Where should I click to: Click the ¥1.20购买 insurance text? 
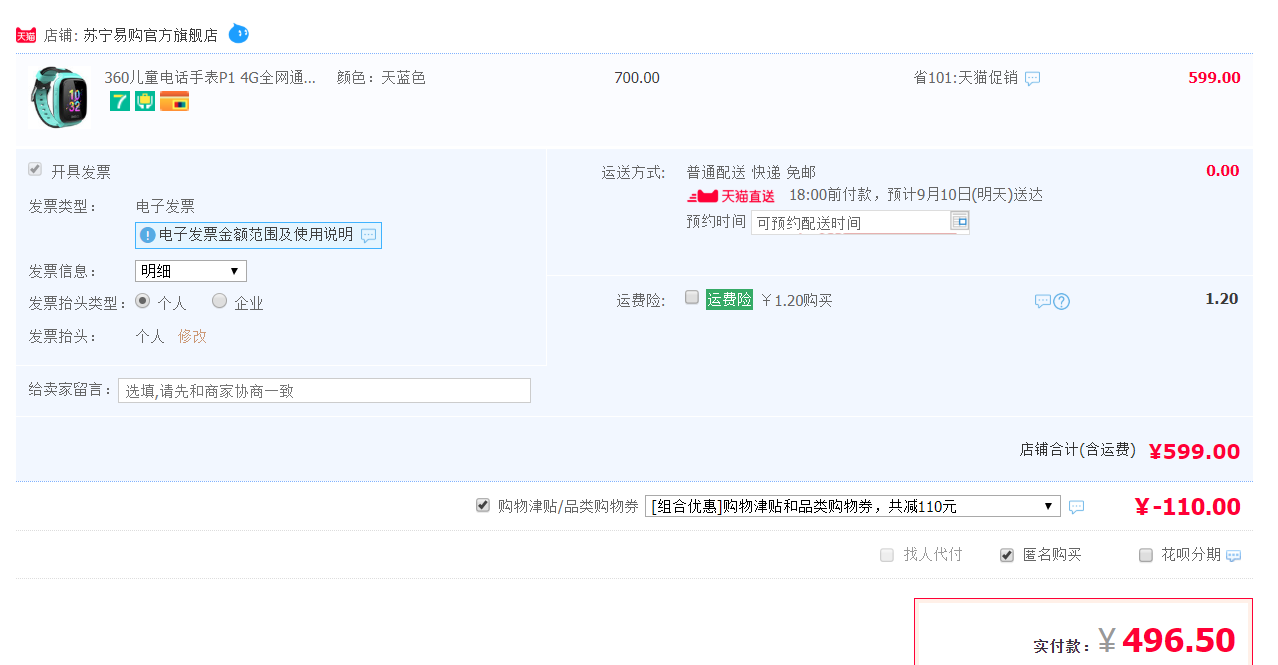797,300
